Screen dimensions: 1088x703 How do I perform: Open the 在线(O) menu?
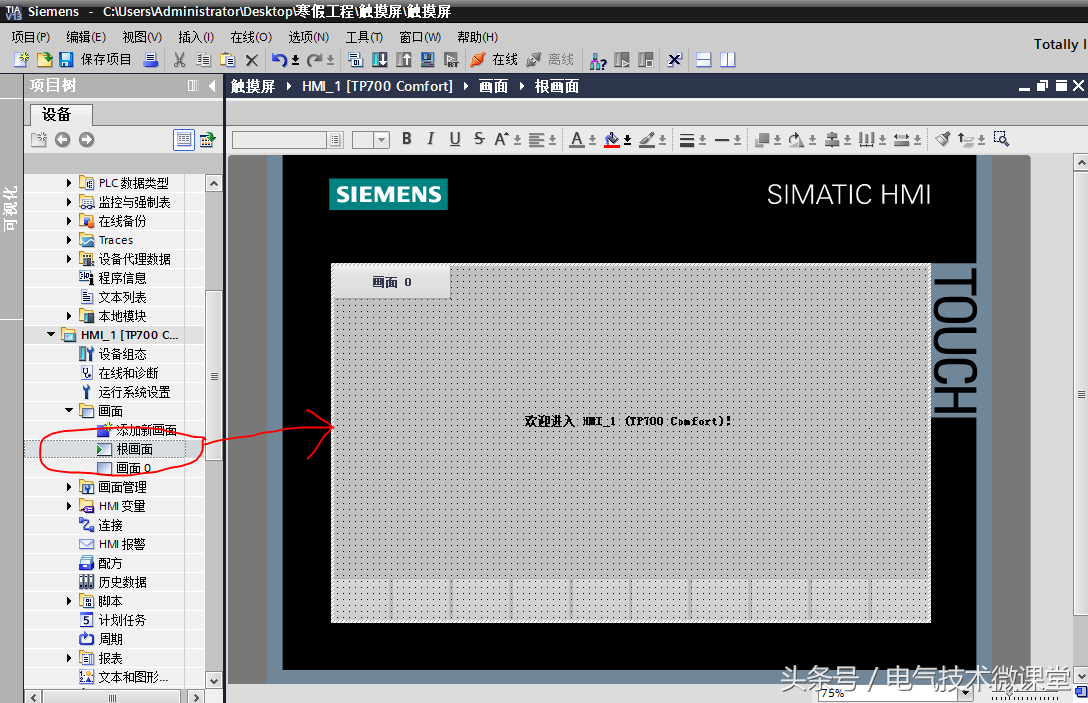tap(251, 37)
